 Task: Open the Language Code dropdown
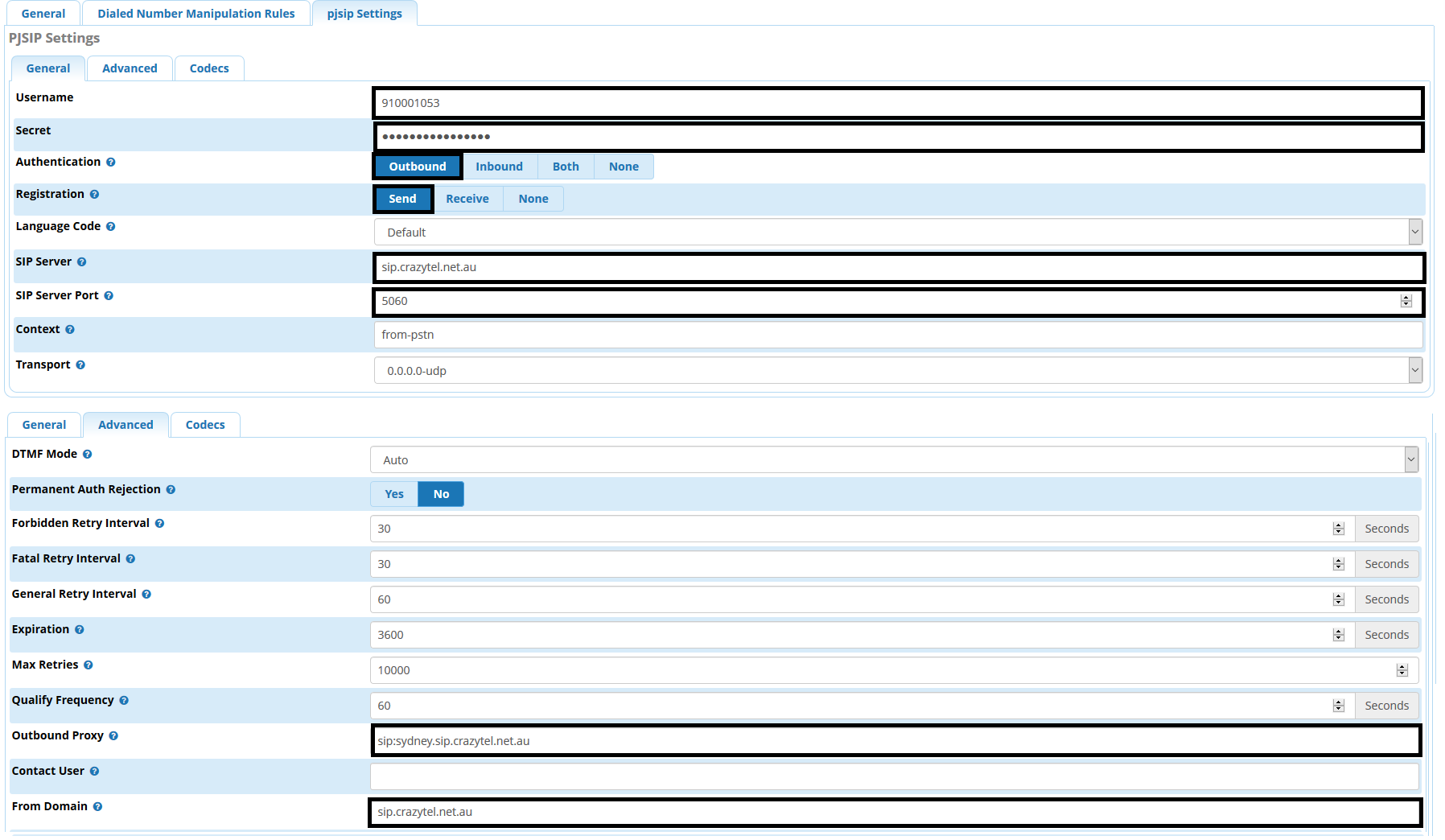[898, 233]
